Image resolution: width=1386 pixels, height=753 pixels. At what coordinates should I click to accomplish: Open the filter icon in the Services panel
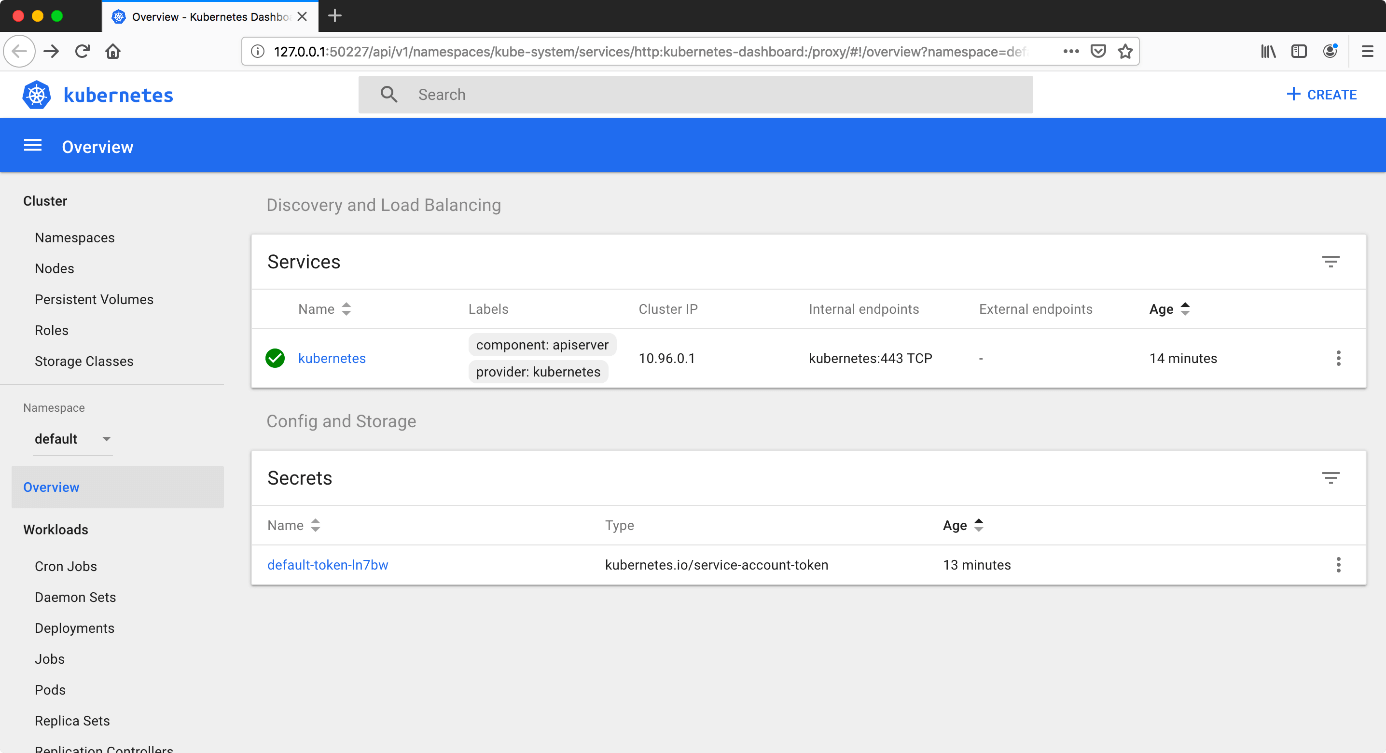click(1330, 261)
